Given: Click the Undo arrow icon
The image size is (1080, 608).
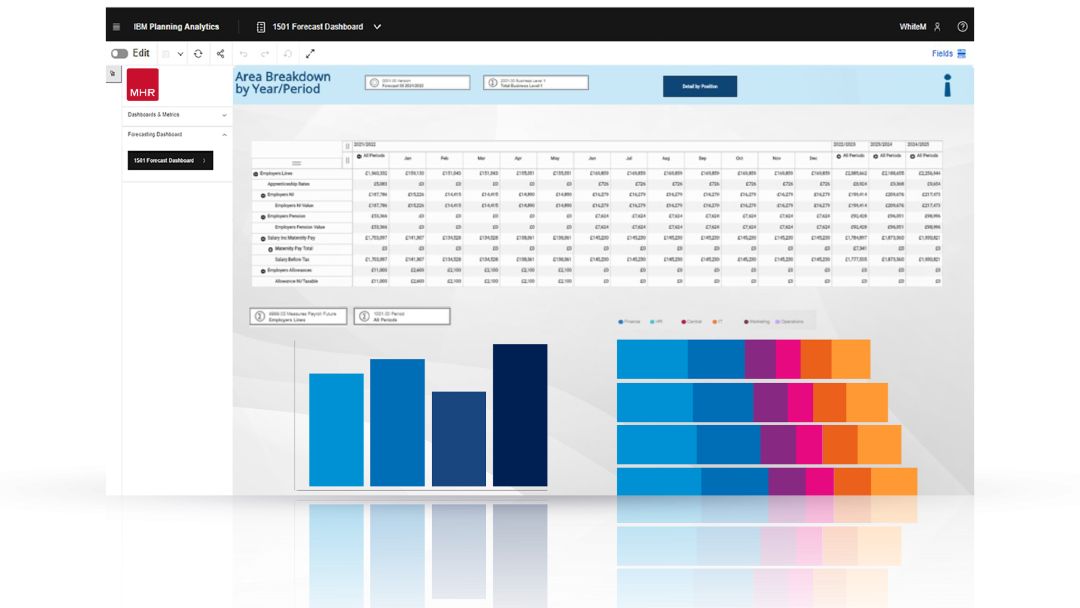Looking at the screenshot, I should click(244, 54).
